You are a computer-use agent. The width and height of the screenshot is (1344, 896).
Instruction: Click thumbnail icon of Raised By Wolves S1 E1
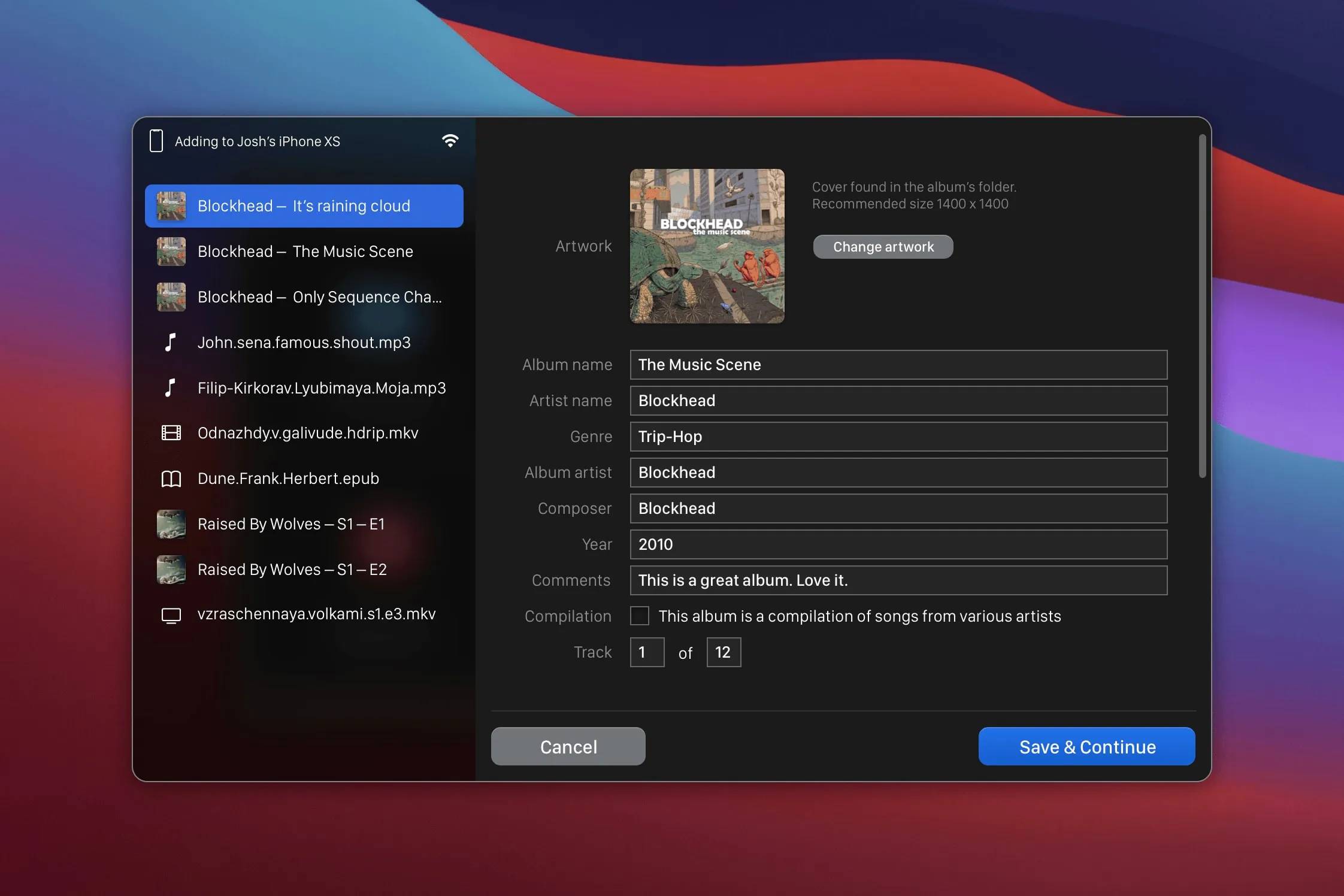point(171,524)
